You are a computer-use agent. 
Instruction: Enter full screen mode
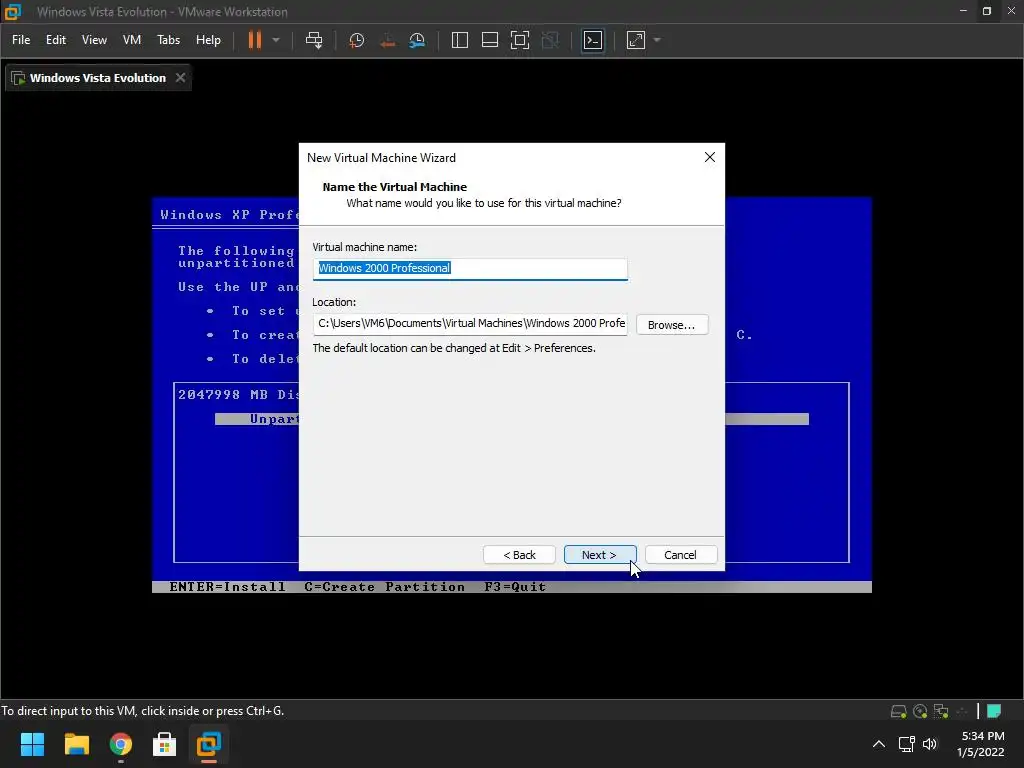click(520, 40)
